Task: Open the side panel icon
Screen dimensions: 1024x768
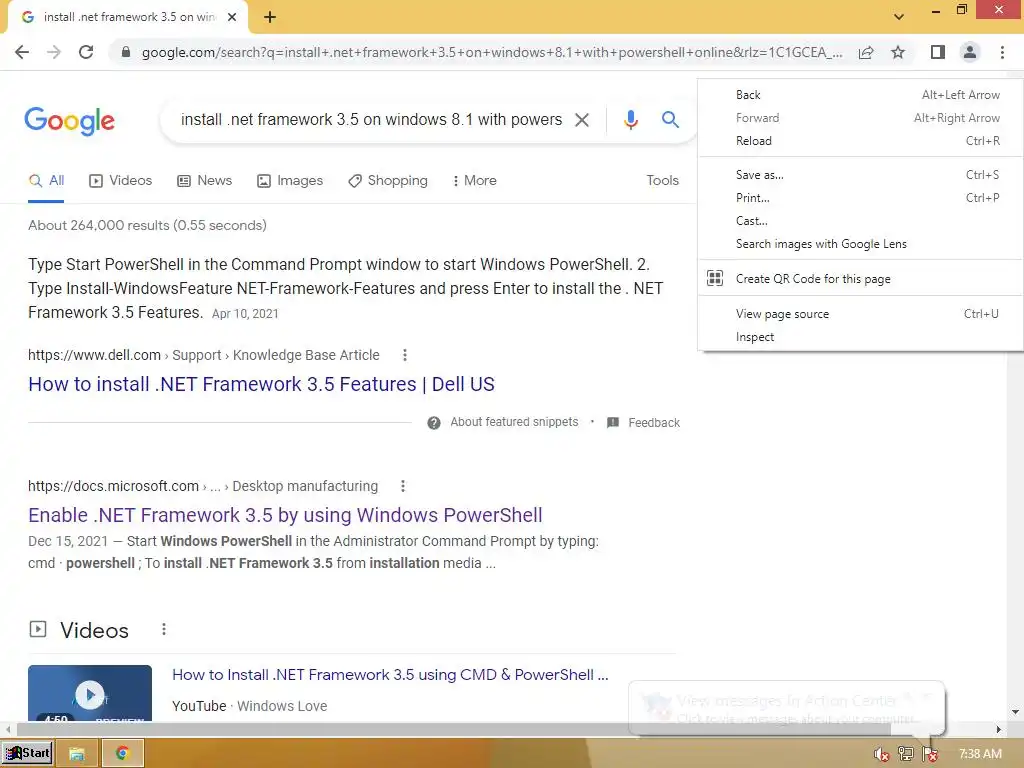Action: coord(938,52)
